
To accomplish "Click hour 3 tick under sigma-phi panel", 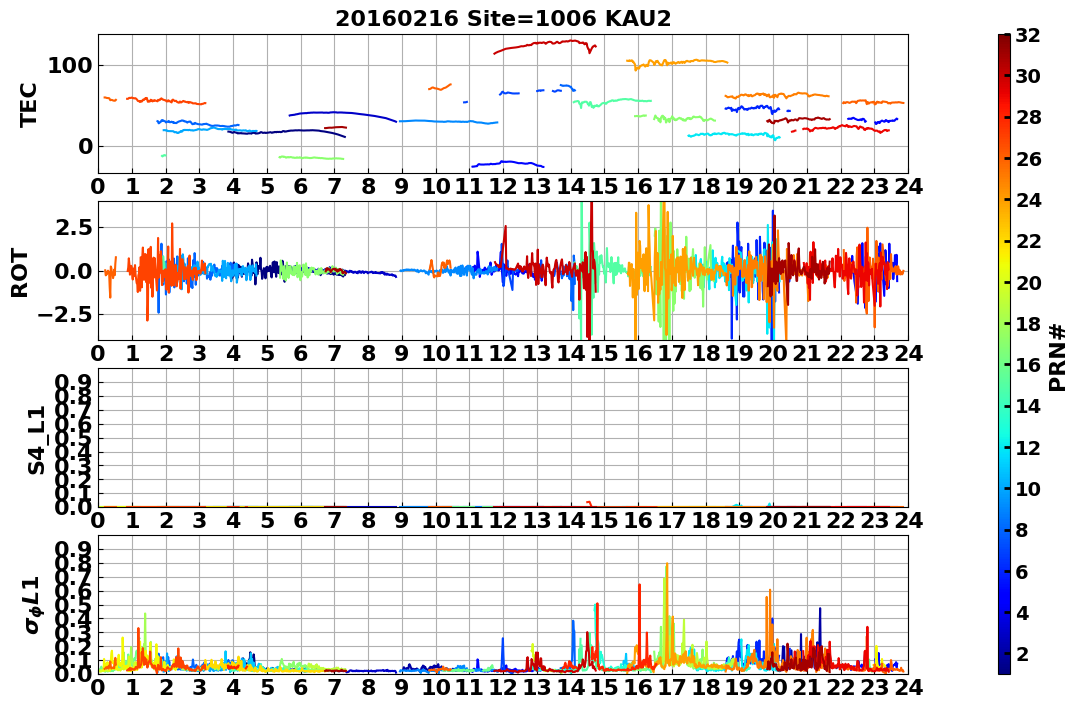I will (200, 687).
